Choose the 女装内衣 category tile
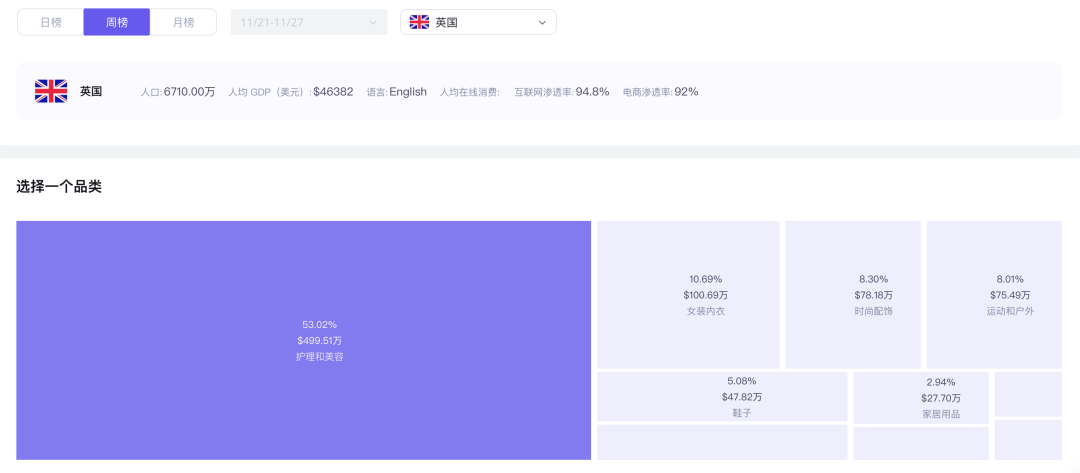 pos(688,295)
